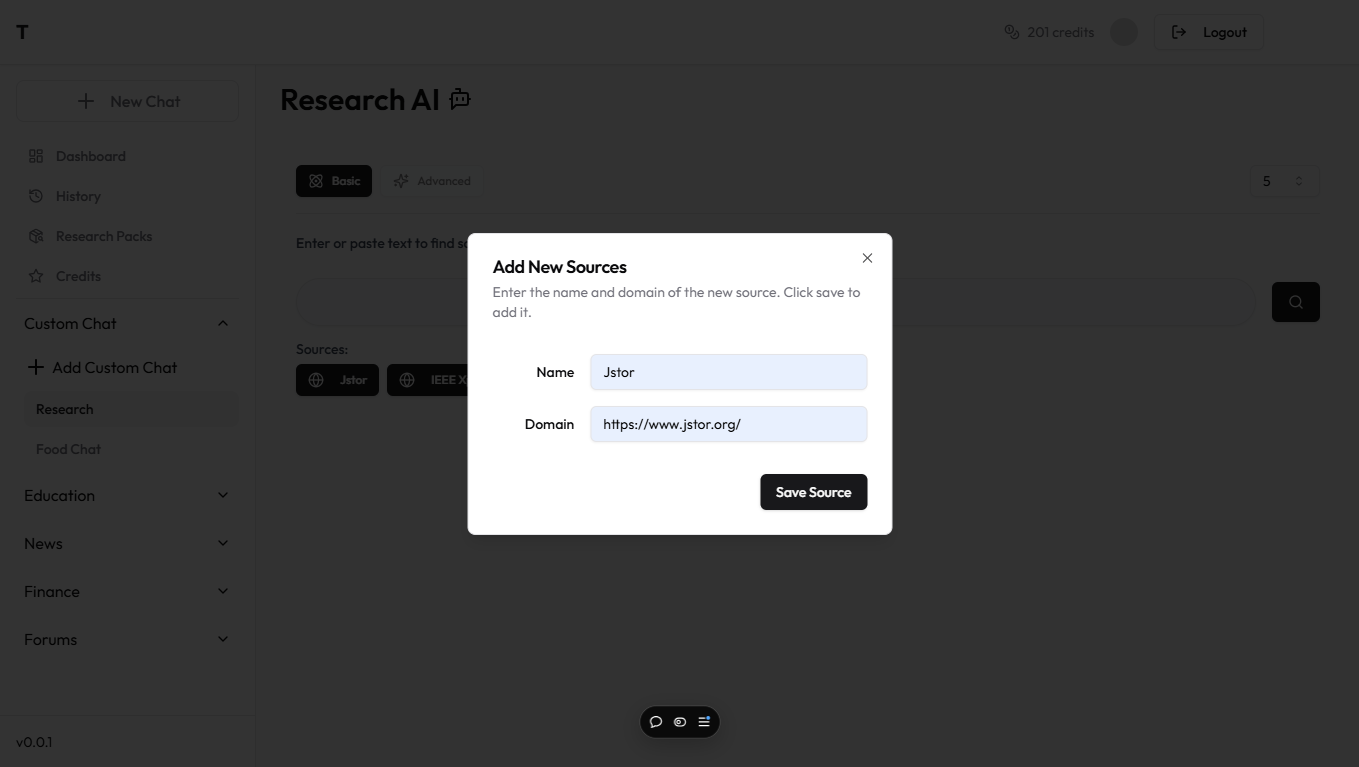Image resolution: width=1359 pixels, height=767 pixels.
Task: Focus the Domain input field
Action: click(x=728, y=424)
